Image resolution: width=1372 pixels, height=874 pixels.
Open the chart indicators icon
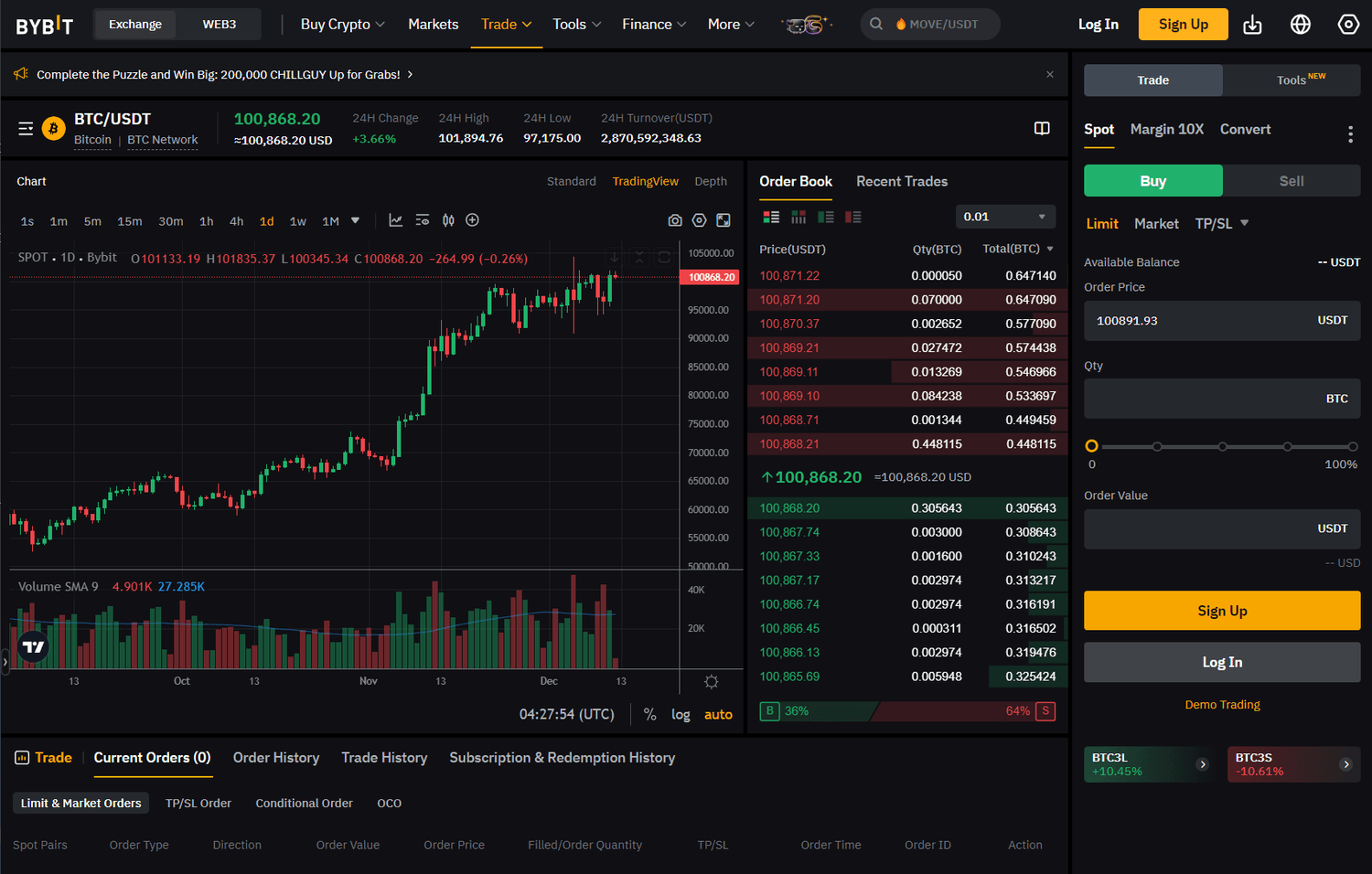395,220
